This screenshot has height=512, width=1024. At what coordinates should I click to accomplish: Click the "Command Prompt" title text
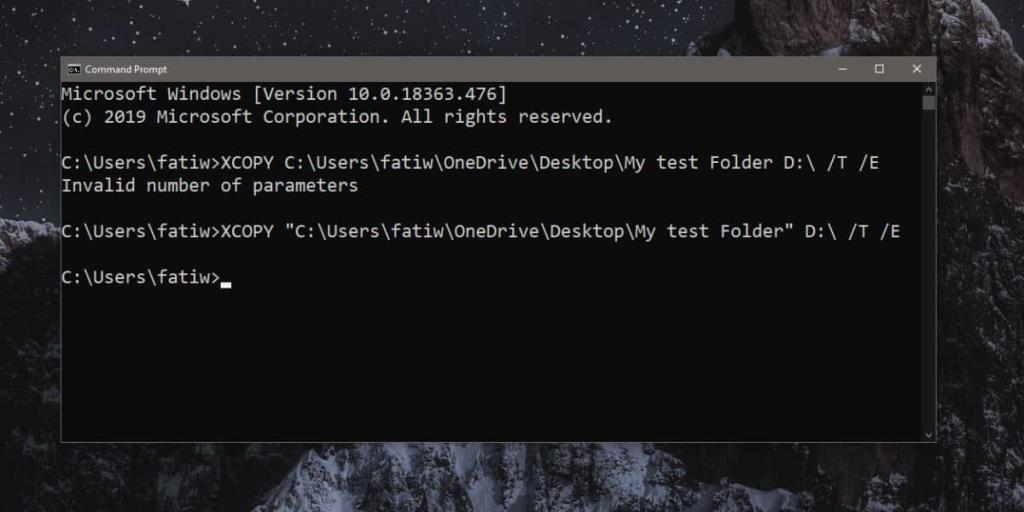[126, 69]
